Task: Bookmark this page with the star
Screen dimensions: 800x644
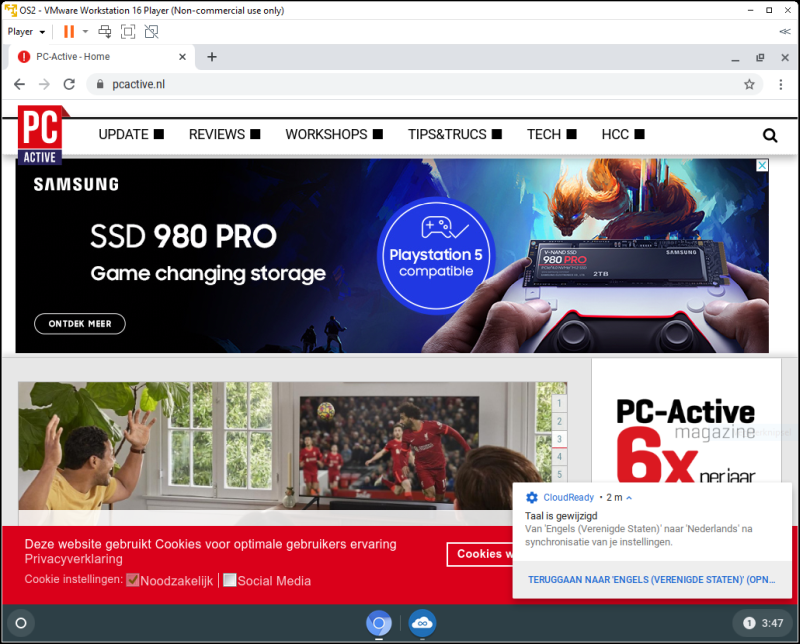Action: pyautogui.click(x=749, y=84)
